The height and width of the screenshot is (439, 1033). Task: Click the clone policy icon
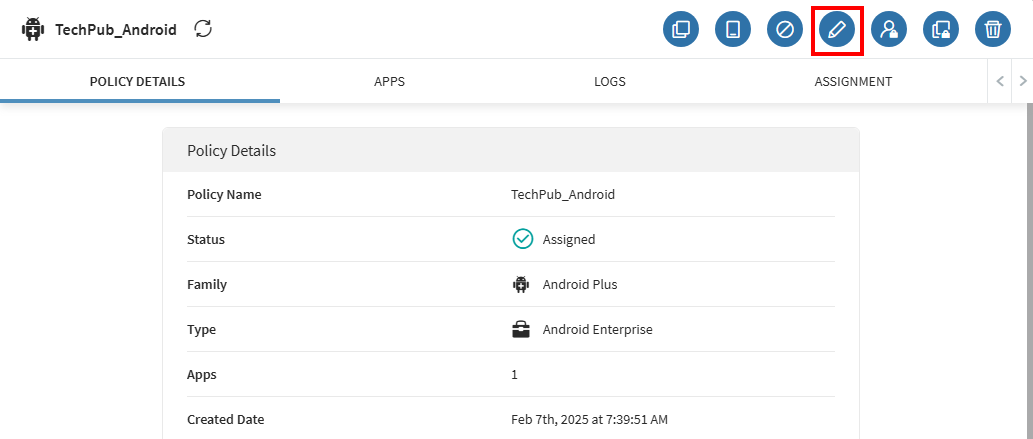pyautogui.click(x=681, y=30)
